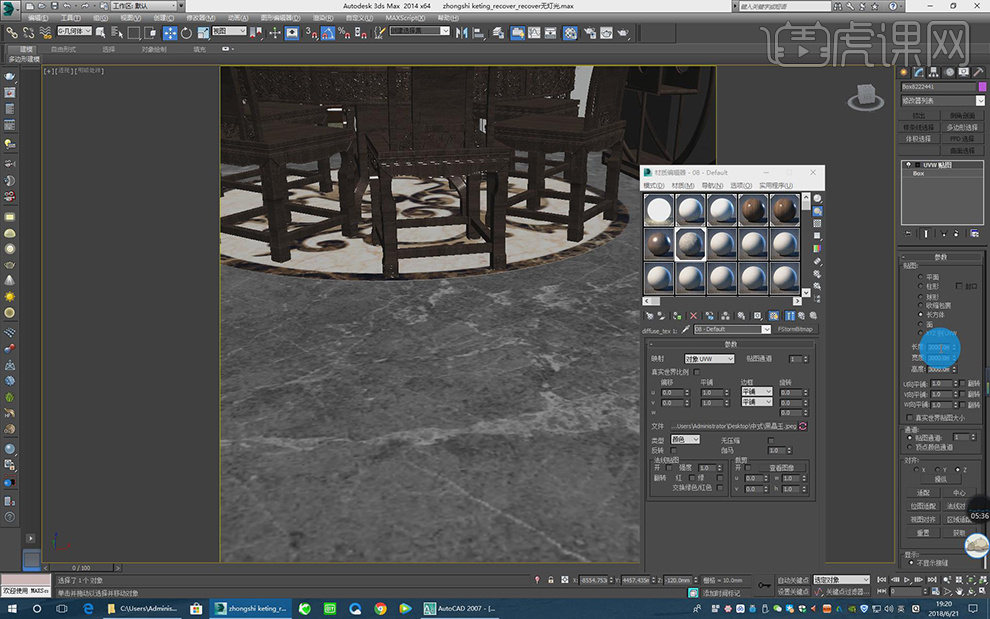Click the eyedropper pick material icon
Image resolution: width=990 pixels, height=619 pixels.
(686, 329)
